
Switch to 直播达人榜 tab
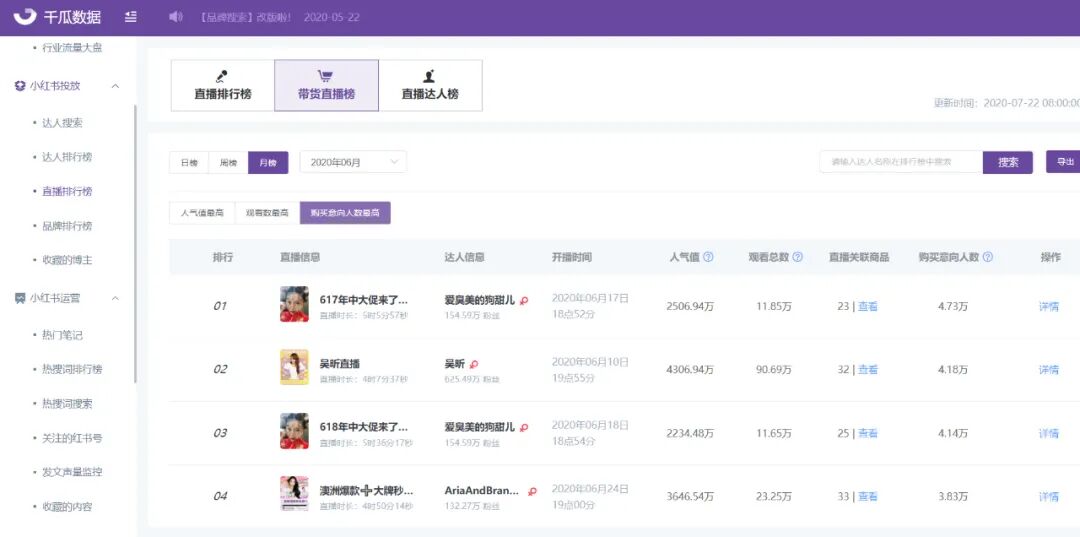(430, 85)
